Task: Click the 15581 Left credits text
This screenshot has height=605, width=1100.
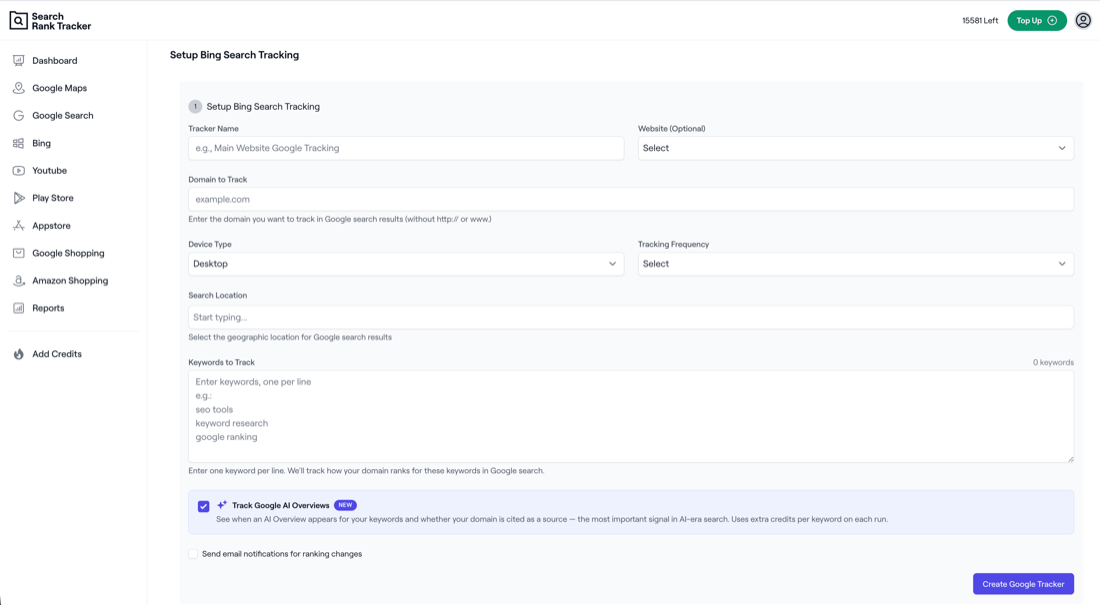Action: pos(980,20)
